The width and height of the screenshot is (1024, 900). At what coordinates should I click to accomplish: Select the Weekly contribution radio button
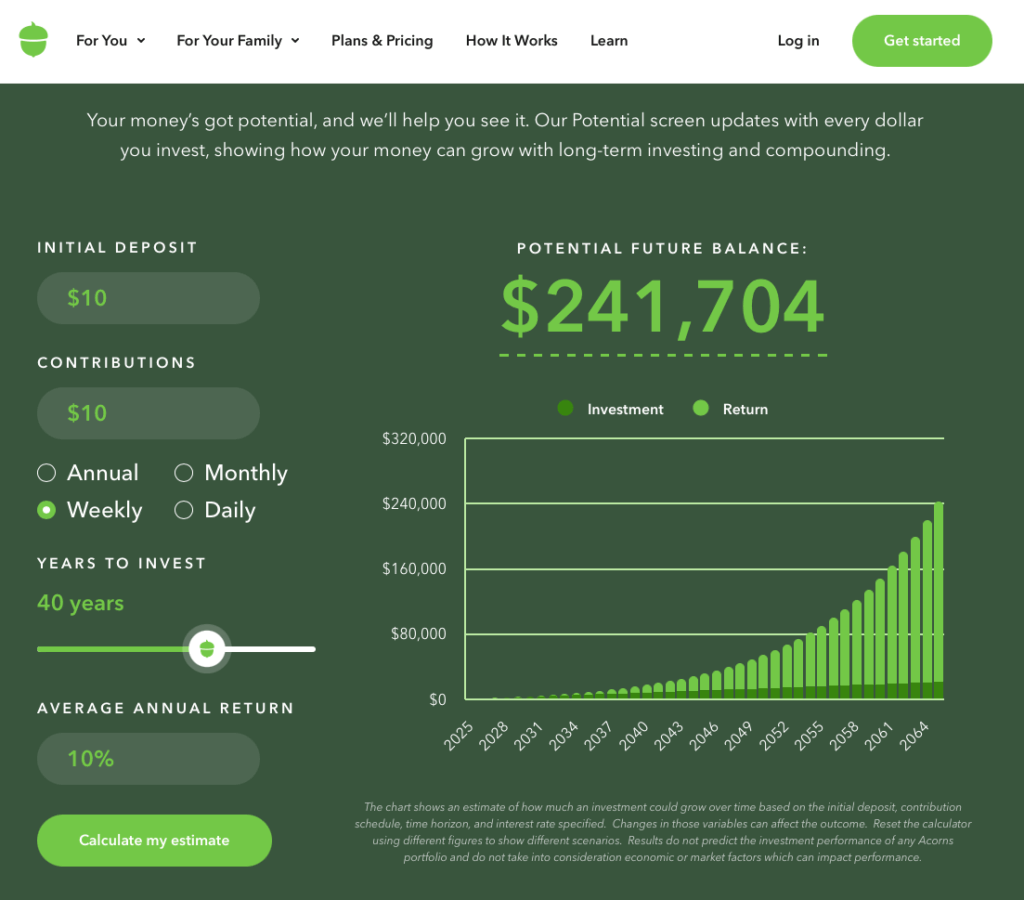47,510
